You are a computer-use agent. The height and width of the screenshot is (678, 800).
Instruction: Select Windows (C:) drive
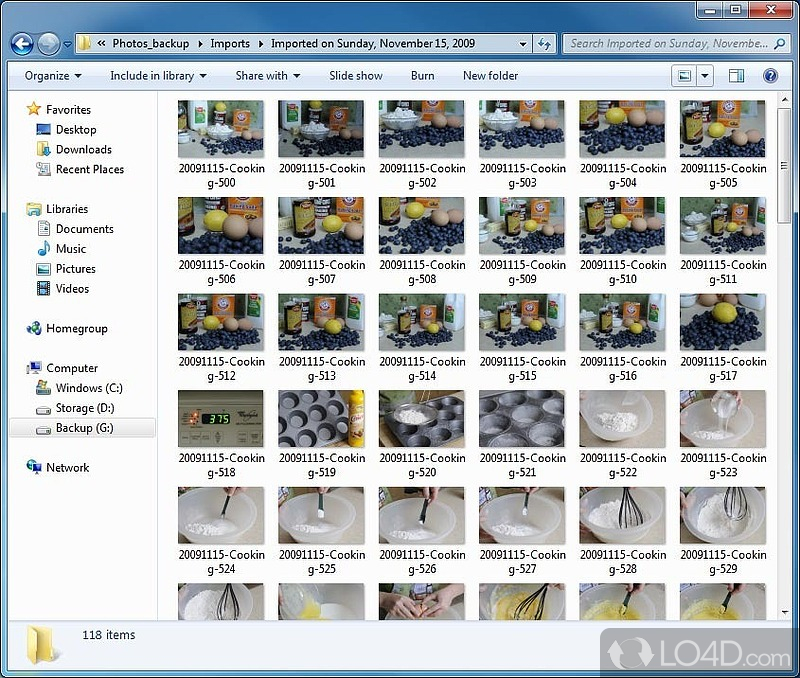coord(88,388)
